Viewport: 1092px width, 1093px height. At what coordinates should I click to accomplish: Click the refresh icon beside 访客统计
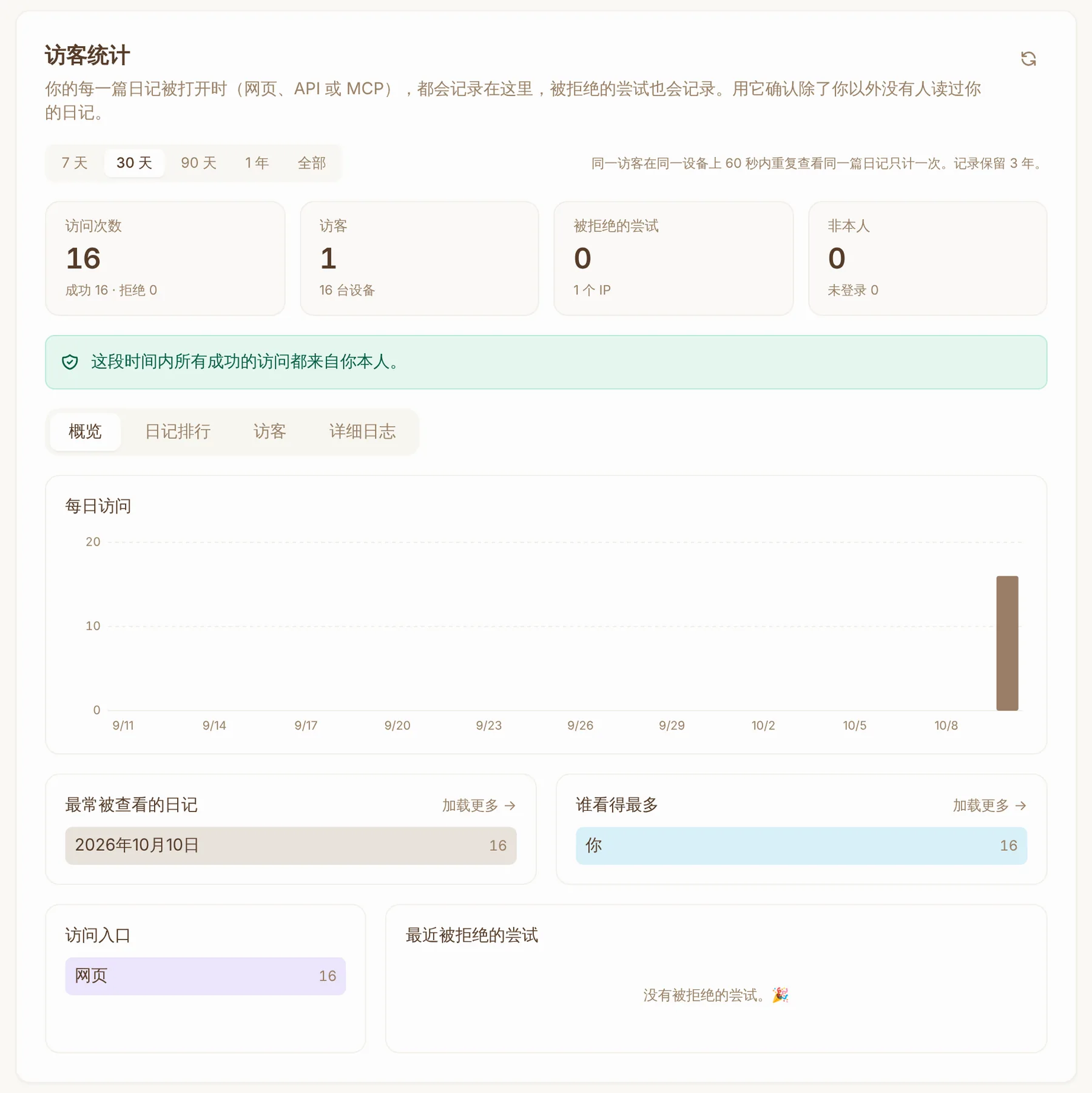click(x=1028, y=59)
